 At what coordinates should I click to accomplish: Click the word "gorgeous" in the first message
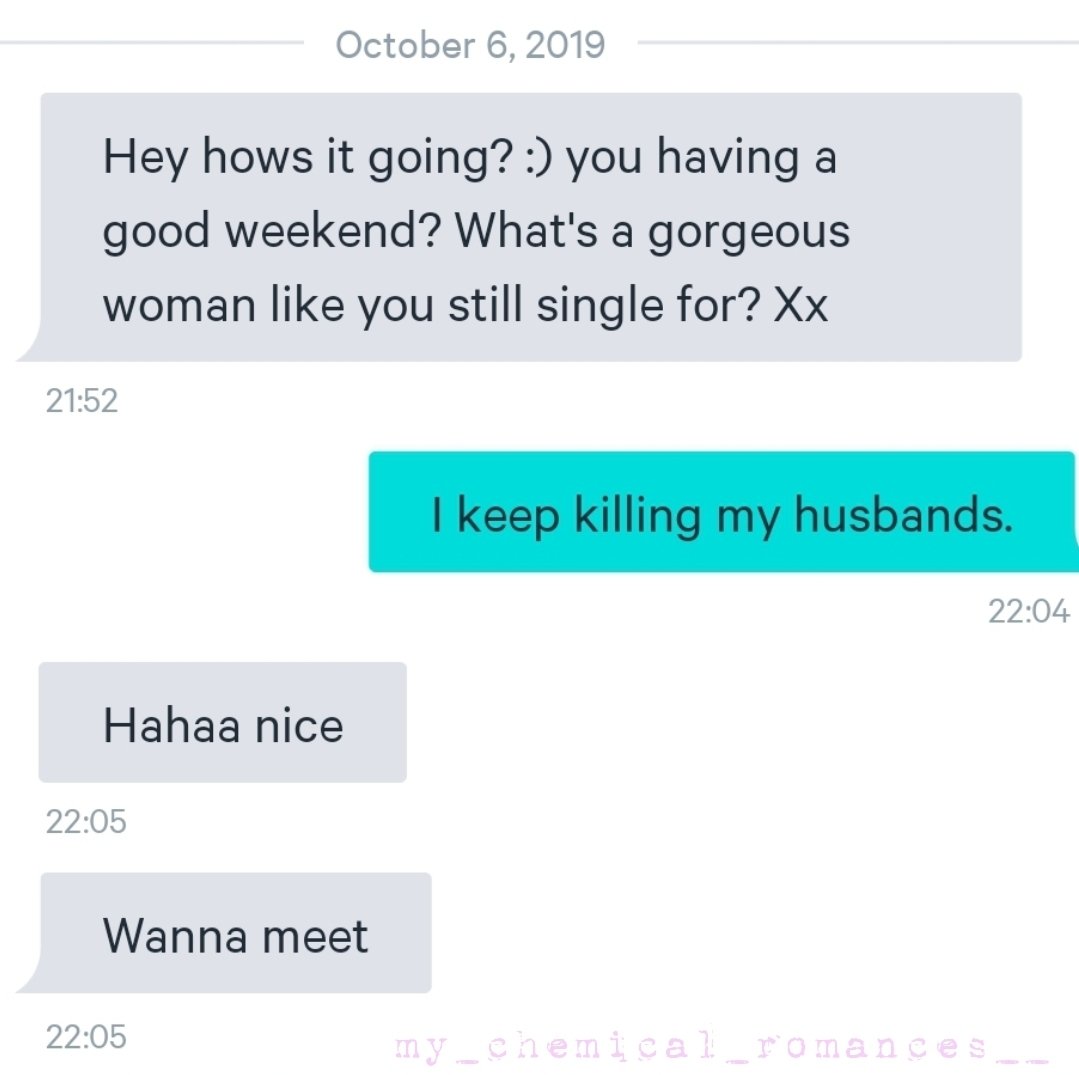coord(749,231)
